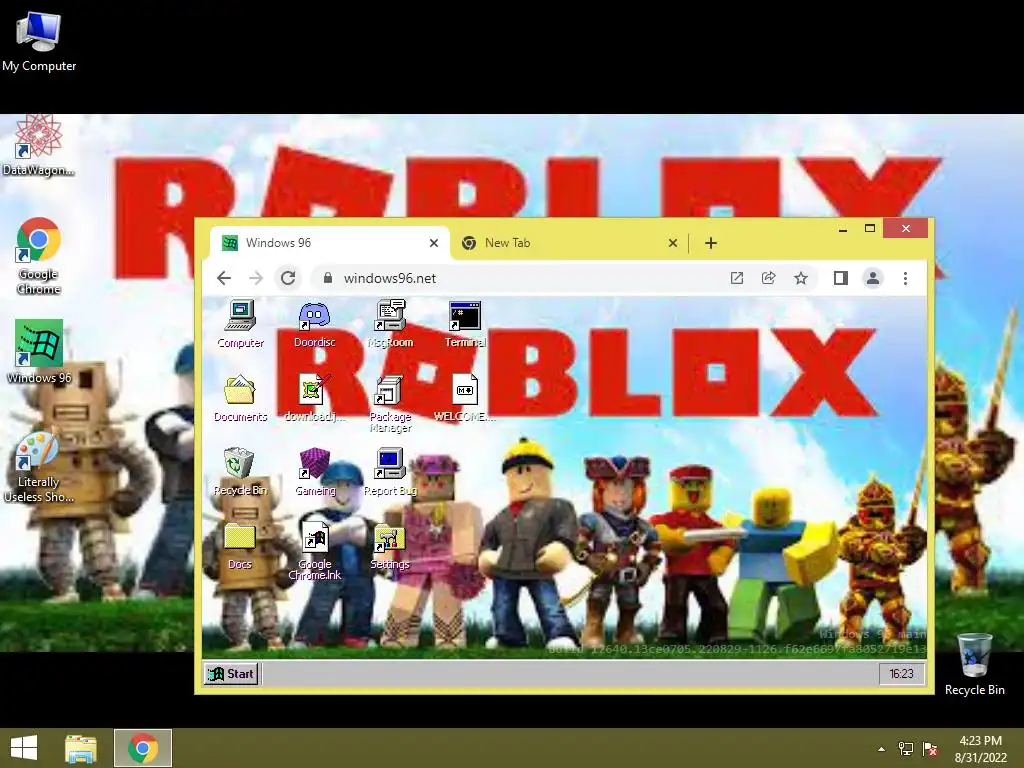The width and height of the screenshot is (1024, 768).
Task: Click the Chrome taskbar button
Action: coord(143,748)
